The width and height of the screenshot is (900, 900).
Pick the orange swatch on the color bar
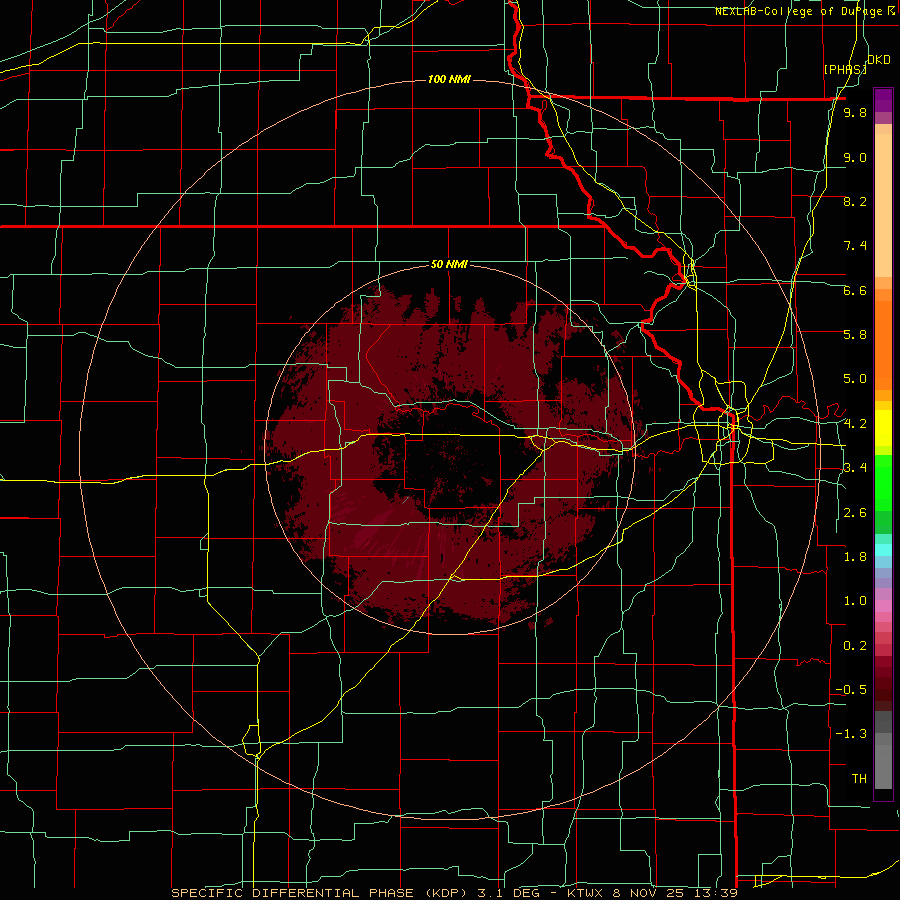tap(883, 344)
